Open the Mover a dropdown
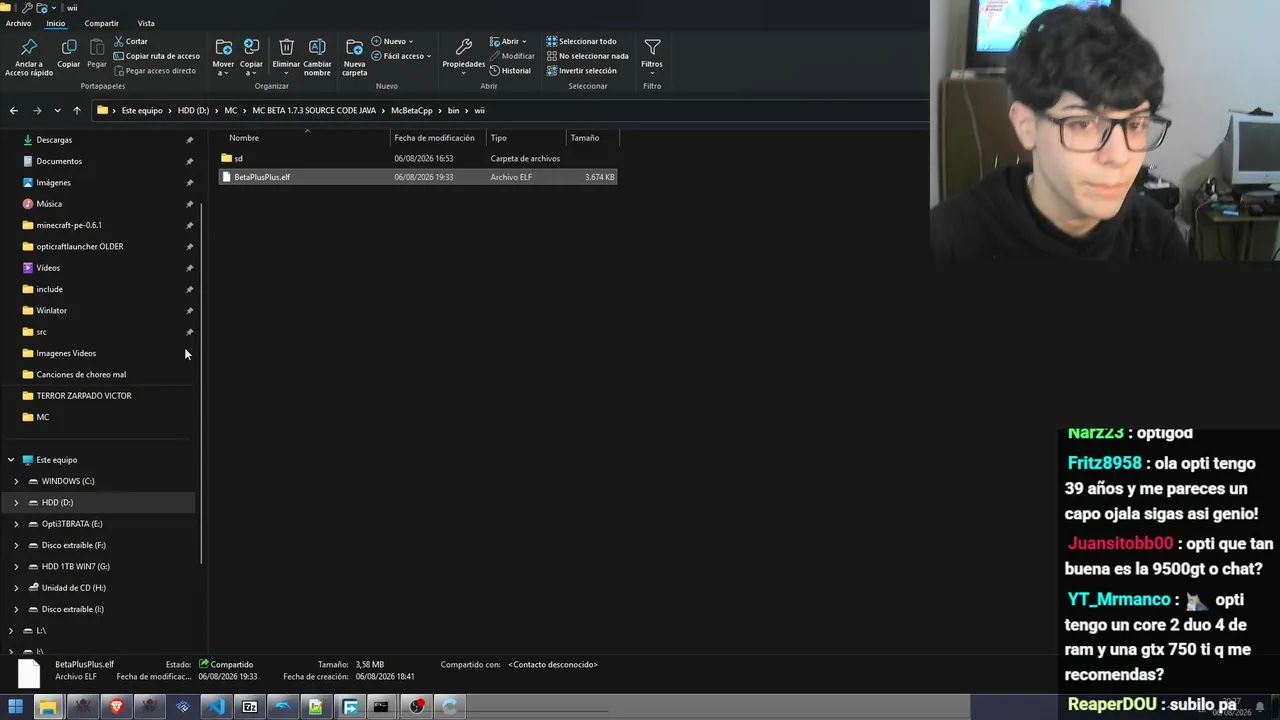Image resolution: width=1280 pixels, height=720 pixels. (x=223, y=58)
